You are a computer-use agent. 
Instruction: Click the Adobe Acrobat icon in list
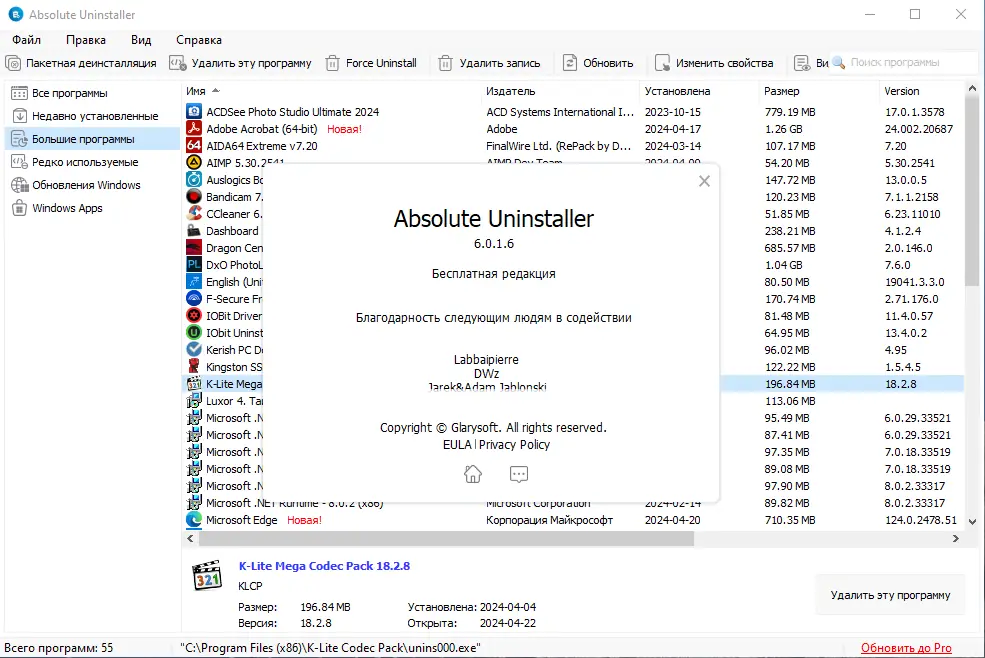[194, 129]
